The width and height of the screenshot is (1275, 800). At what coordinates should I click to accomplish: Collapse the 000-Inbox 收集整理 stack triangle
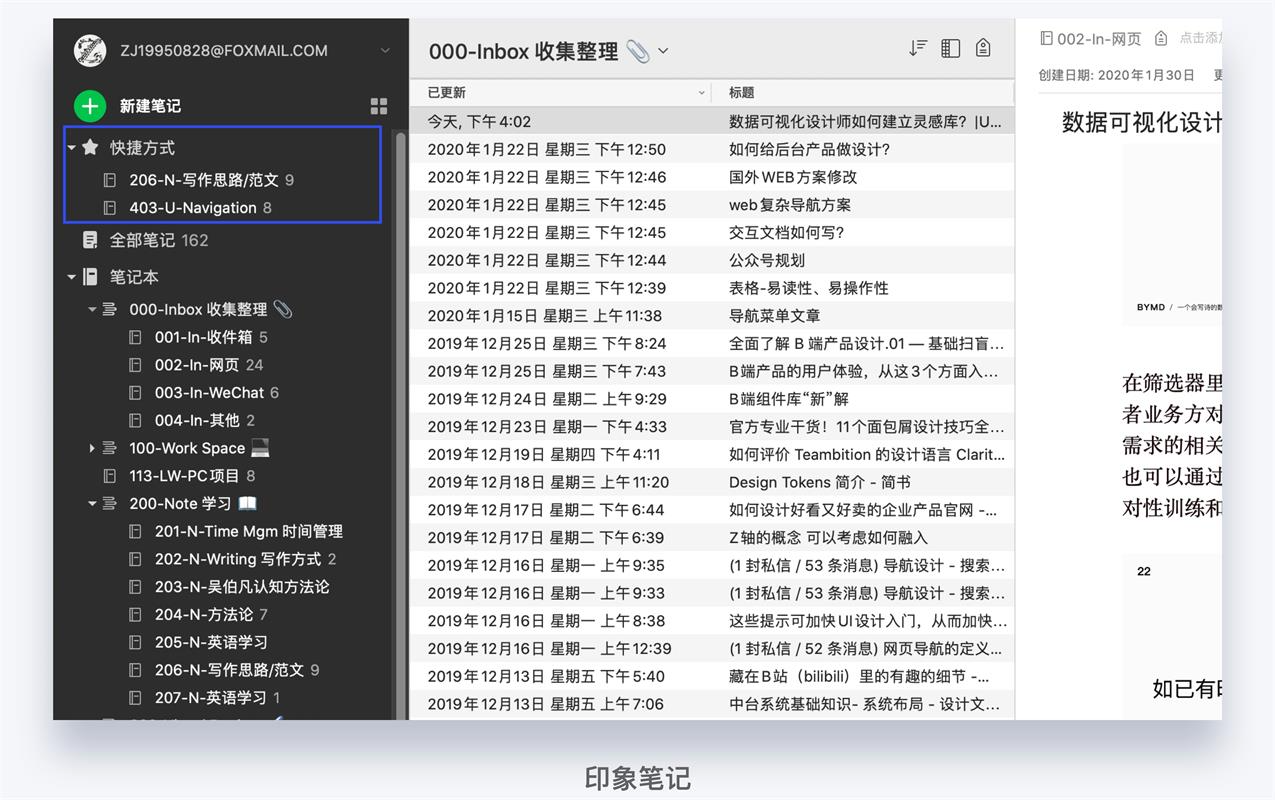coord(92,309)
